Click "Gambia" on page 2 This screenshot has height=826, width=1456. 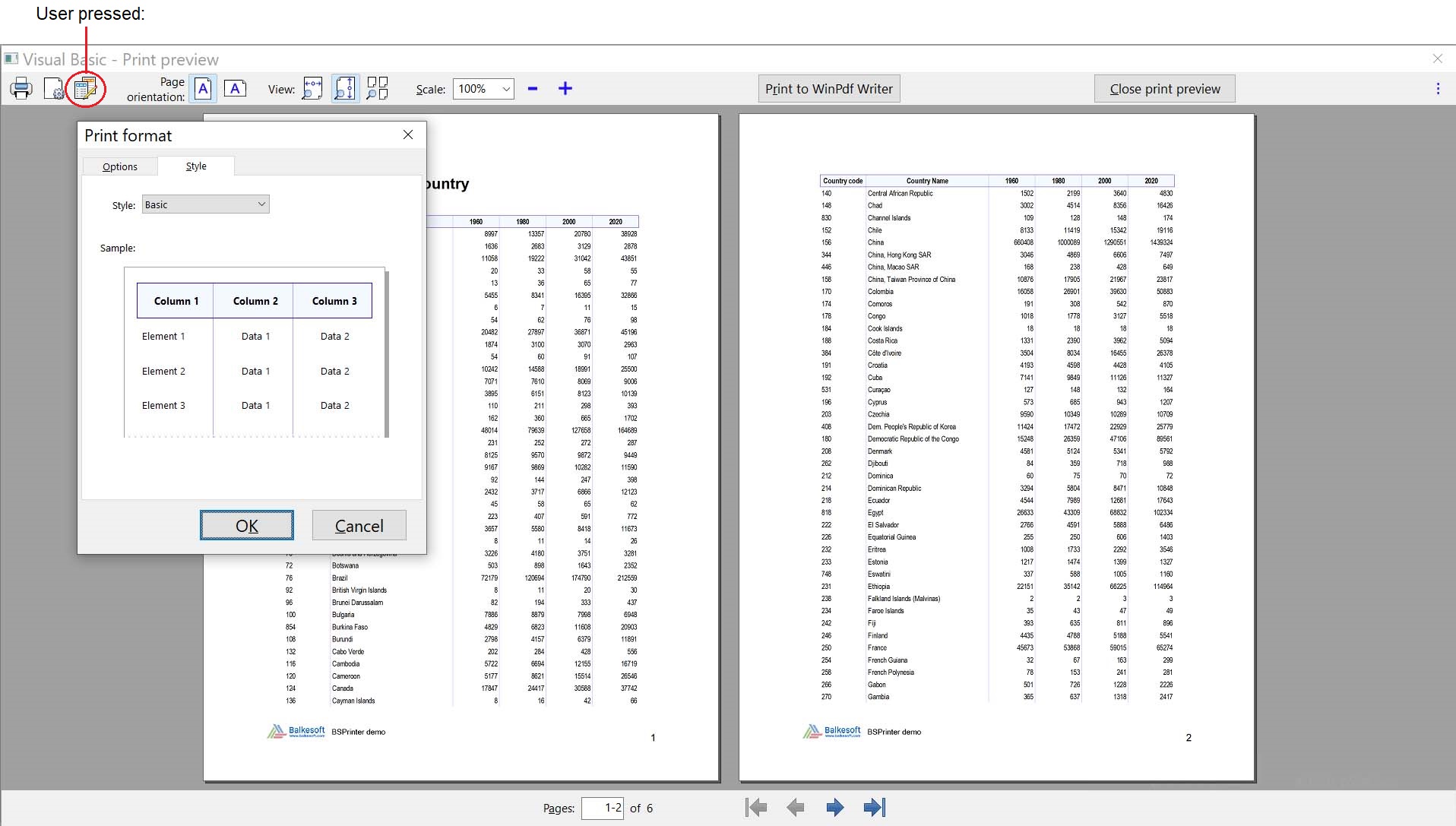(x=878, y=696)
